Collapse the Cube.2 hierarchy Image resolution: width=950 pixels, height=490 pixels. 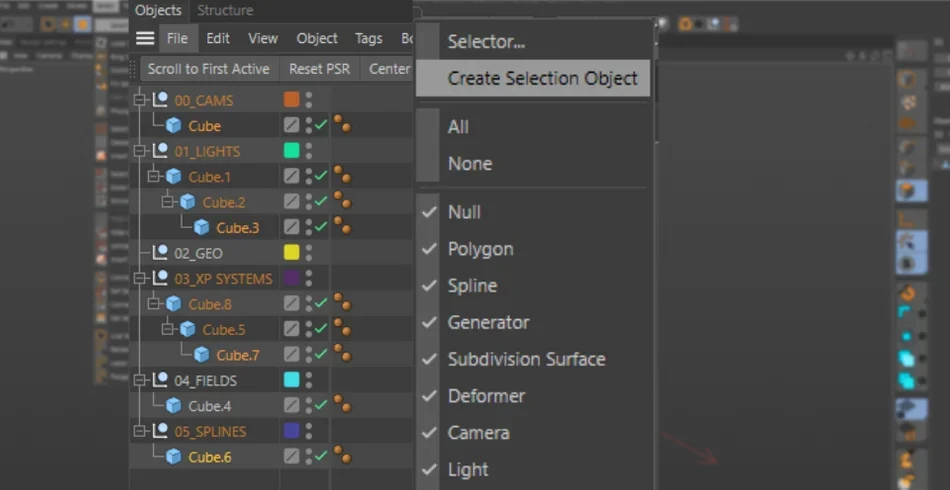pyautogui.click(x=168, y=202)
